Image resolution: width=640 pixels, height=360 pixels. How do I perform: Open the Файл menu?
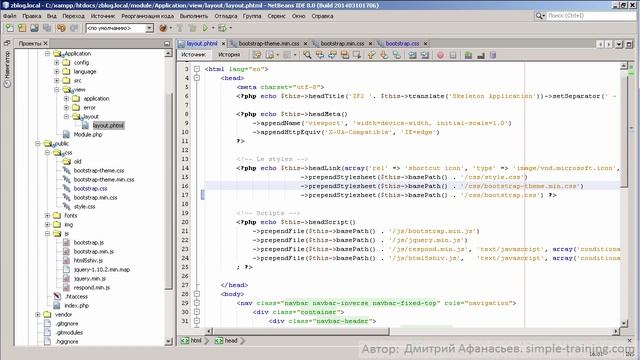click(x=10, y=16)
